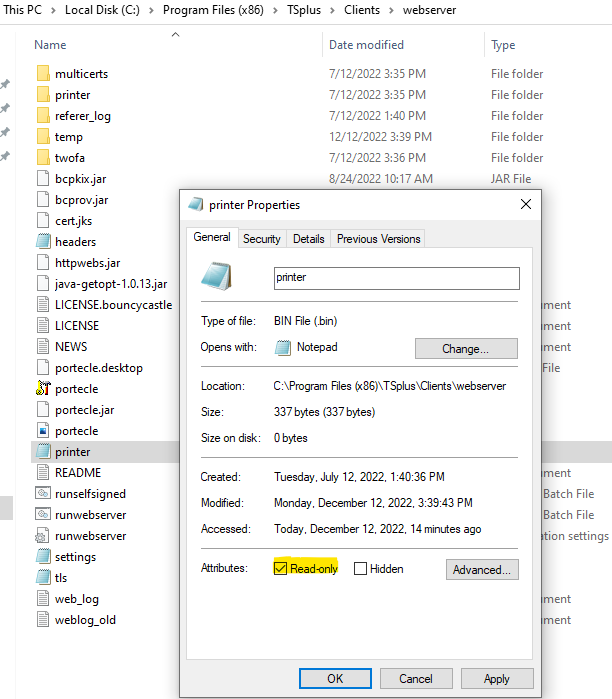Click the Change... button for Opens with
This screenshot has height=699, width=612.
[466, 349]
